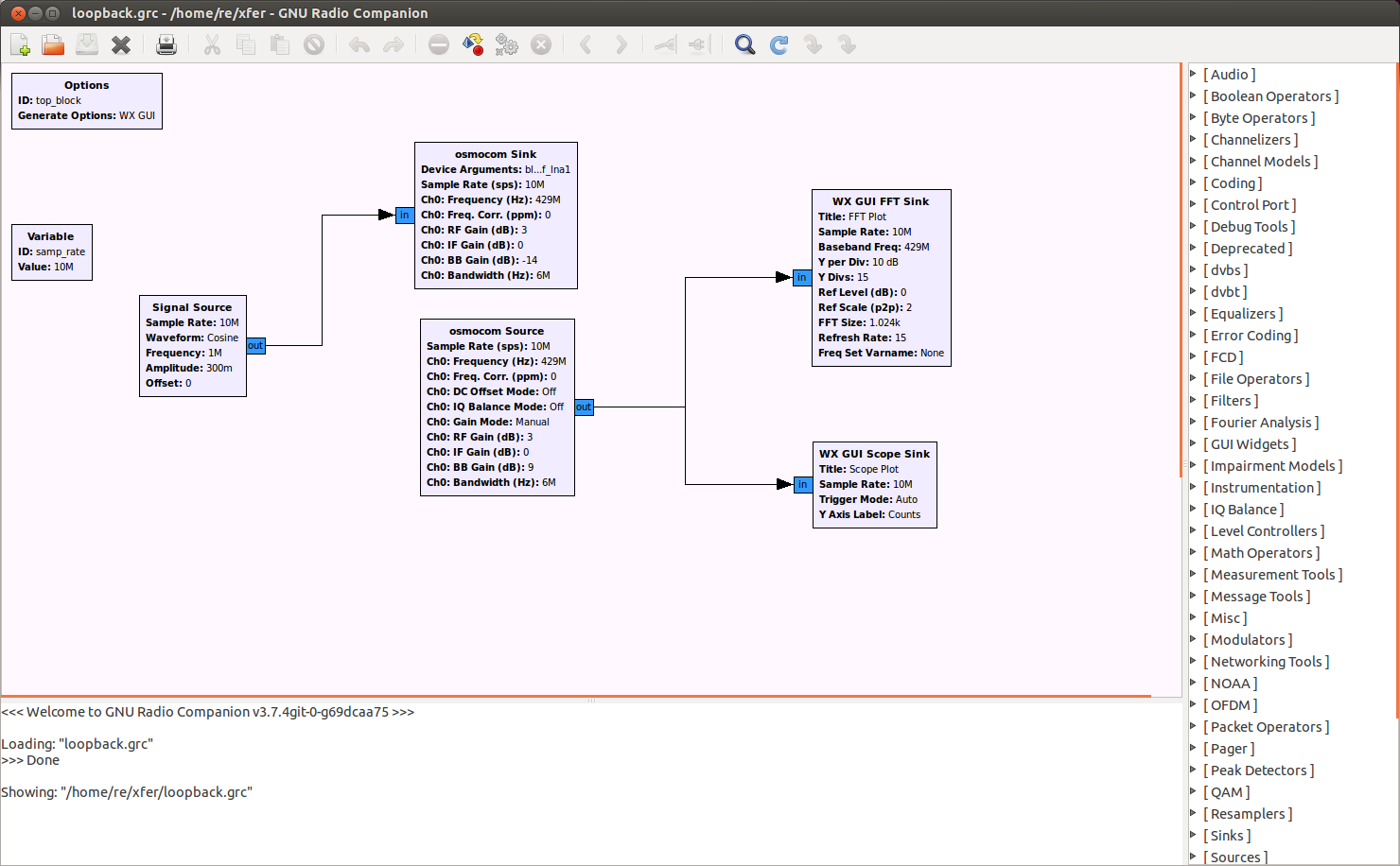1400x866 pixels.
Task: Click the enable block plug icon
Action: point(666,44)
